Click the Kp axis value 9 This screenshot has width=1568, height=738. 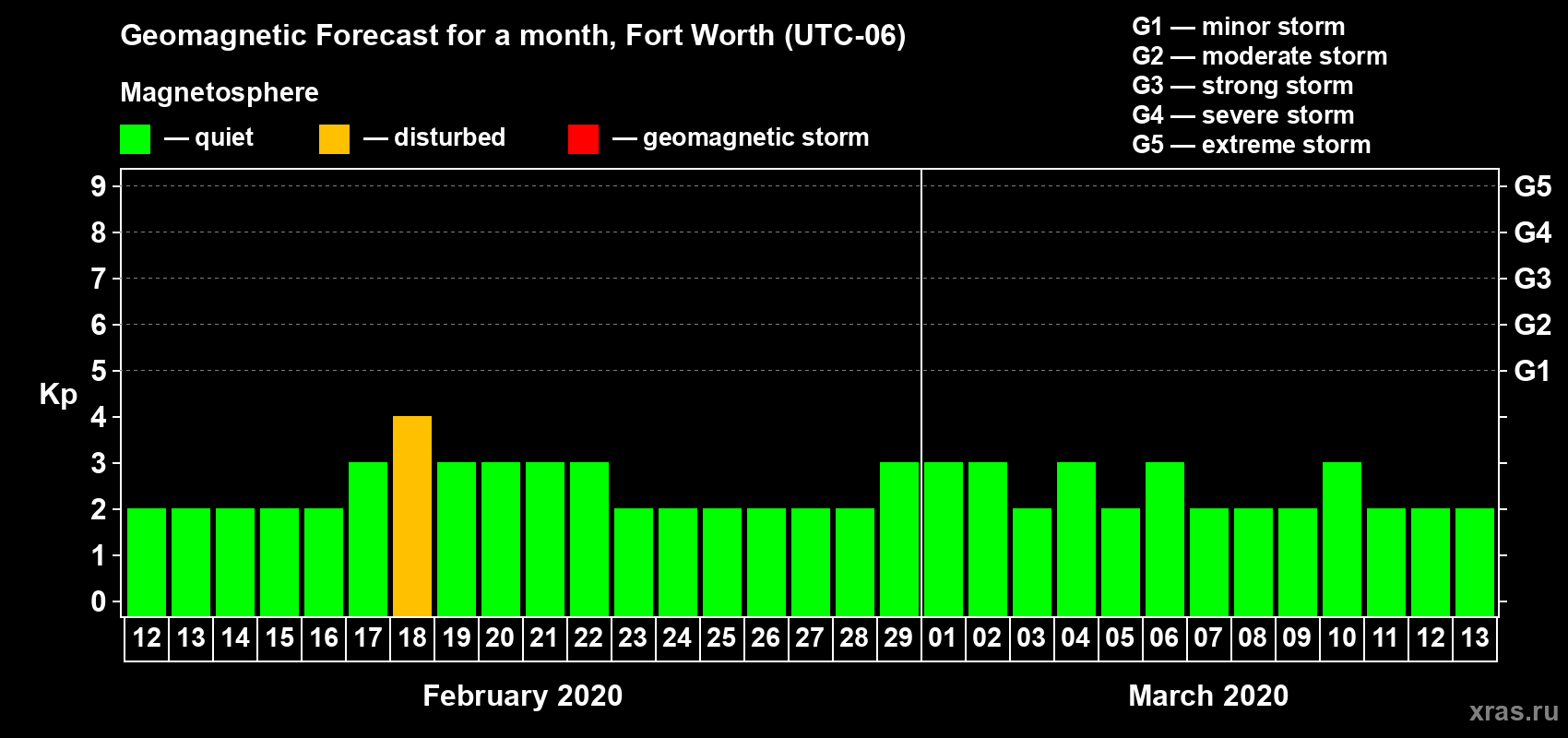99,186
